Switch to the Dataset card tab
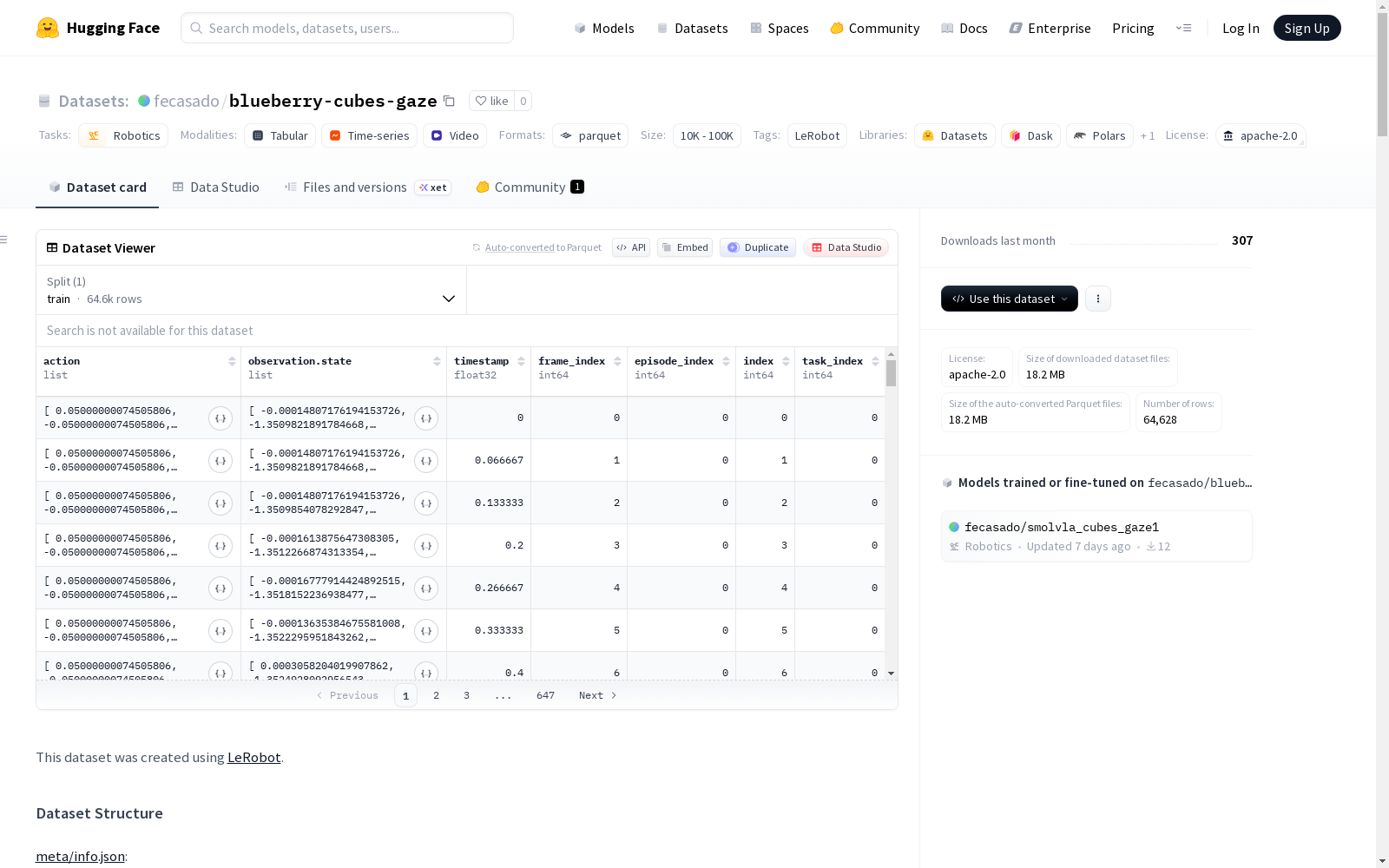 (97, 187)
